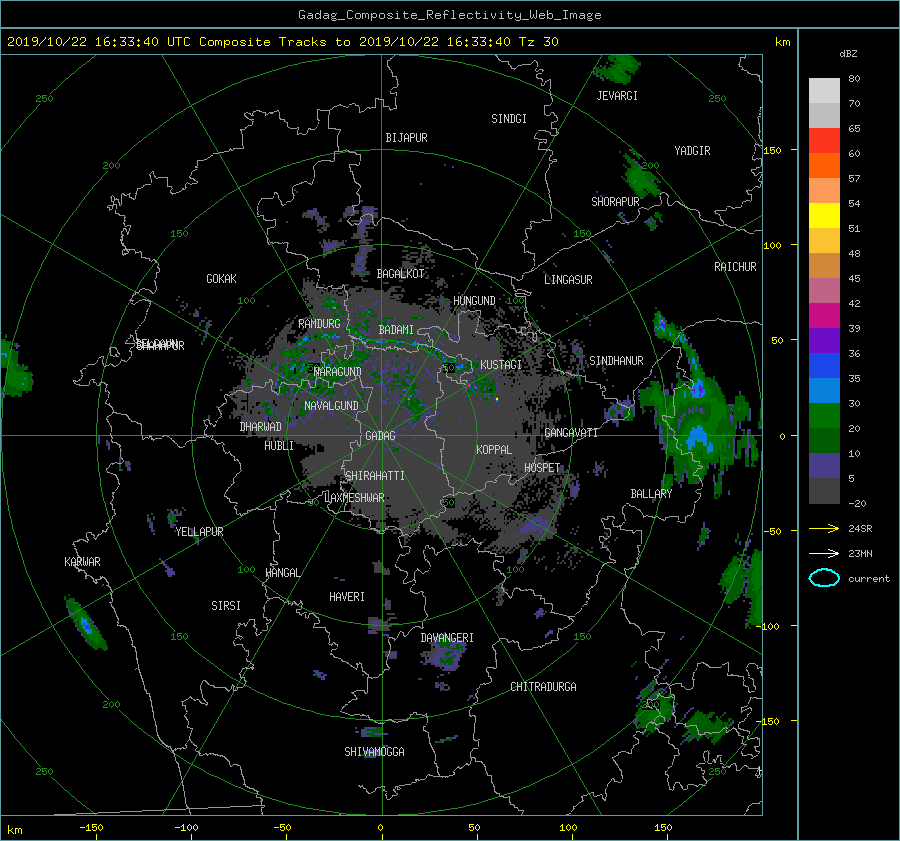Click the HOSPET city label
900x841 pixels.
click(x=542, y=468)
